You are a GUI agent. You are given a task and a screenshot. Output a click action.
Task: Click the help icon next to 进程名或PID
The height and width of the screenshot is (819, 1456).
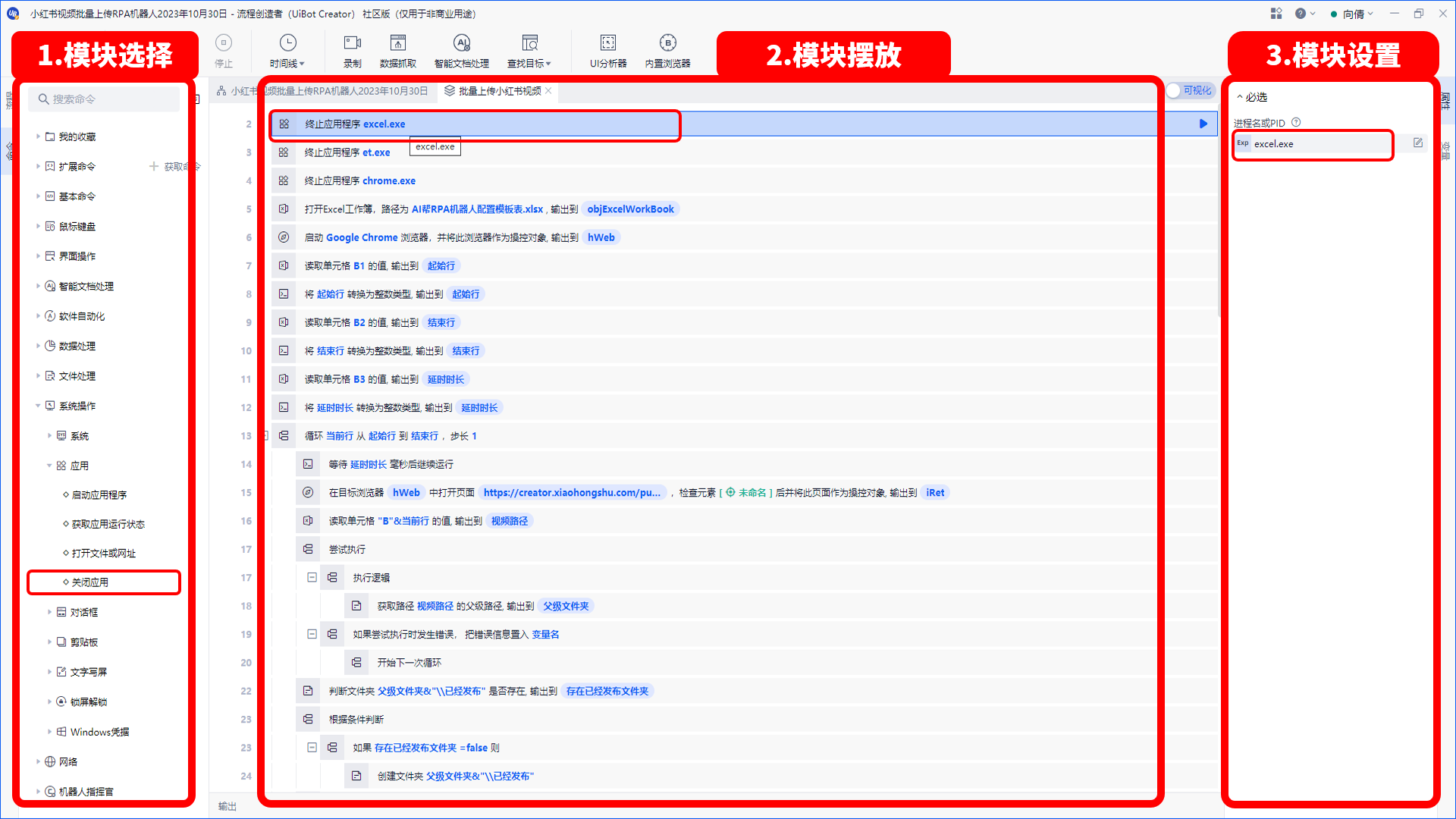pos(1296,122)
